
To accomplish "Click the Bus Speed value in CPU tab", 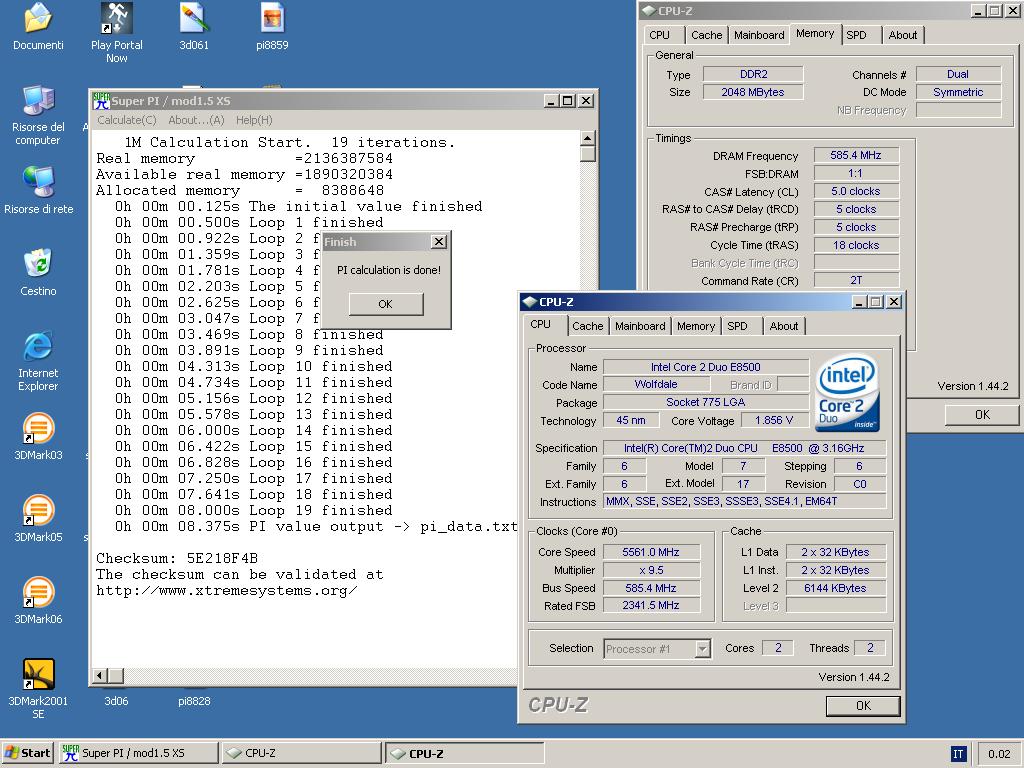I will 651,588.
